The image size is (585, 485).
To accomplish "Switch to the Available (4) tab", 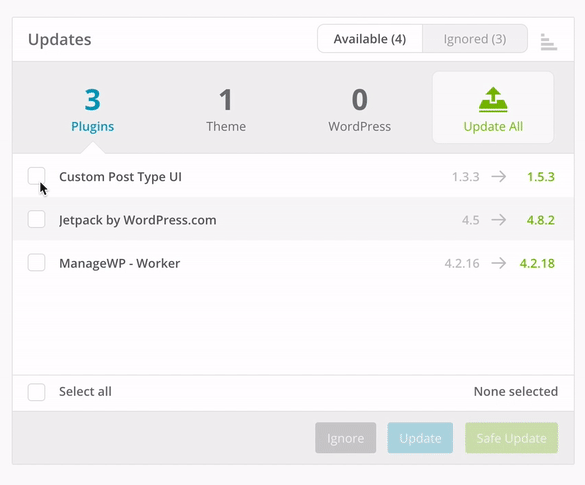I will point(370,39).
